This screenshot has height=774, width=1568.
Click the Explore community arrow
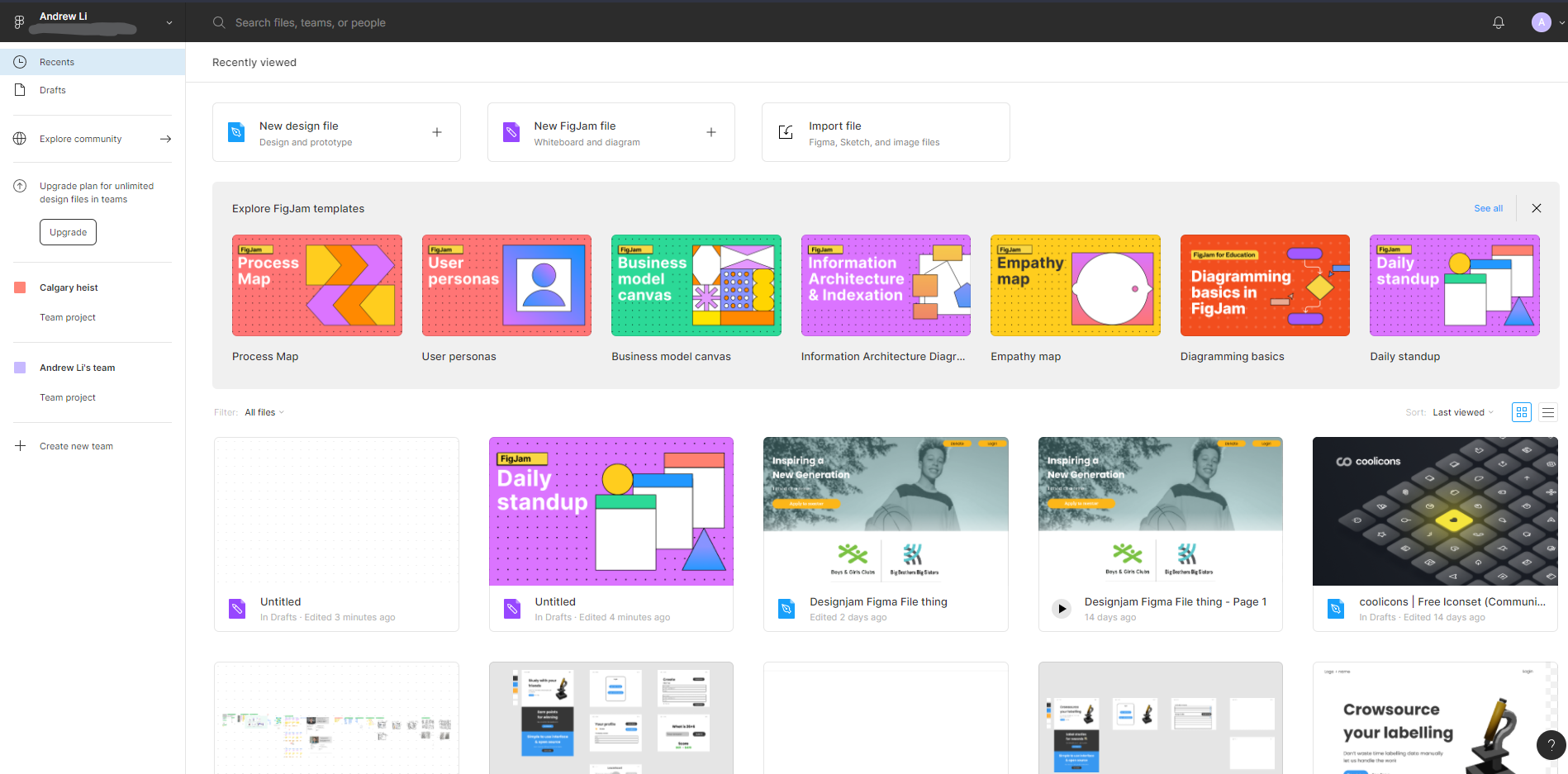tap(165, 139)
